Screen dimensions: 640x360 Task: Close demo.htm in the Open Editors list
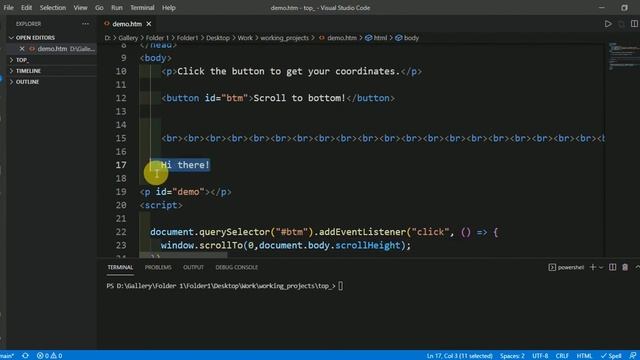click(x=22, y=49)
